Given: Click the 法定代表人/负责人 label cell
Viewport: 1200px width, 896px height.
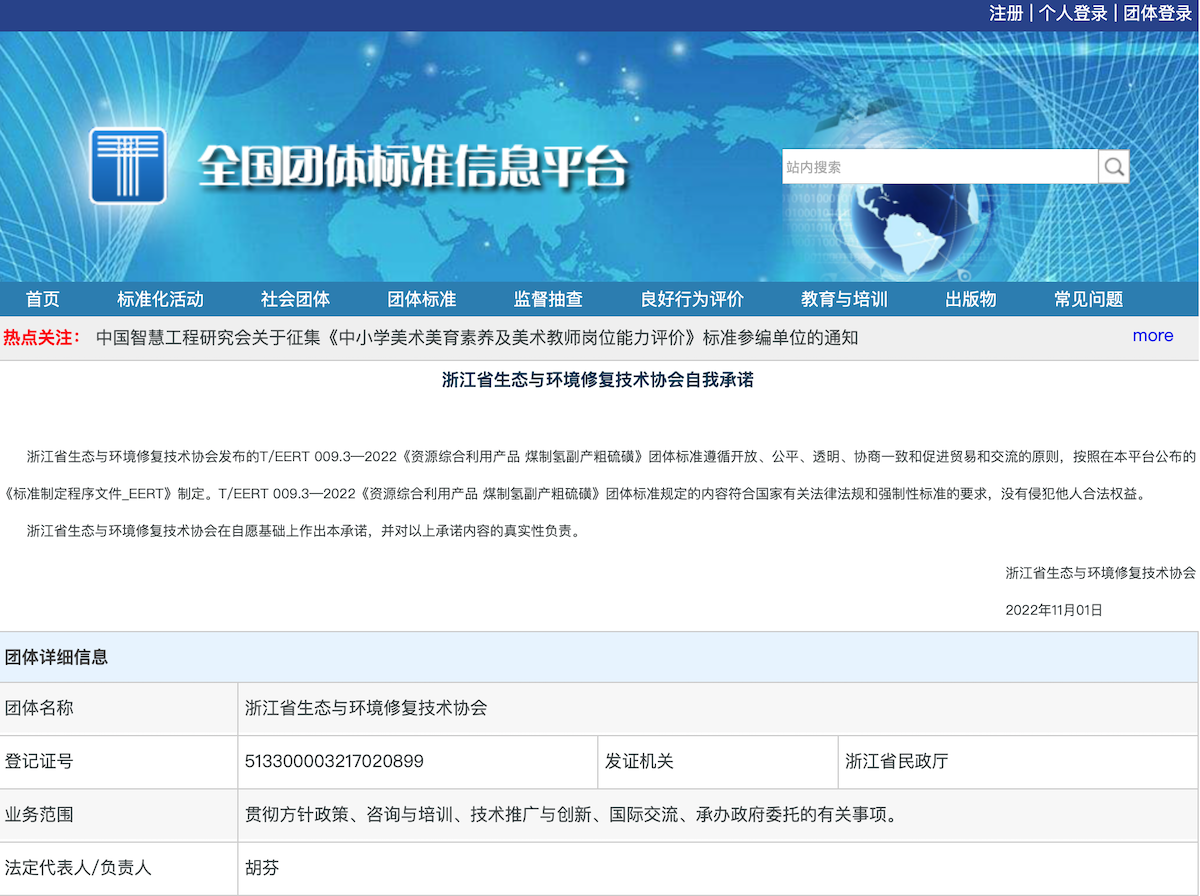Looking at the screenshot, I should tap(119, 868).
